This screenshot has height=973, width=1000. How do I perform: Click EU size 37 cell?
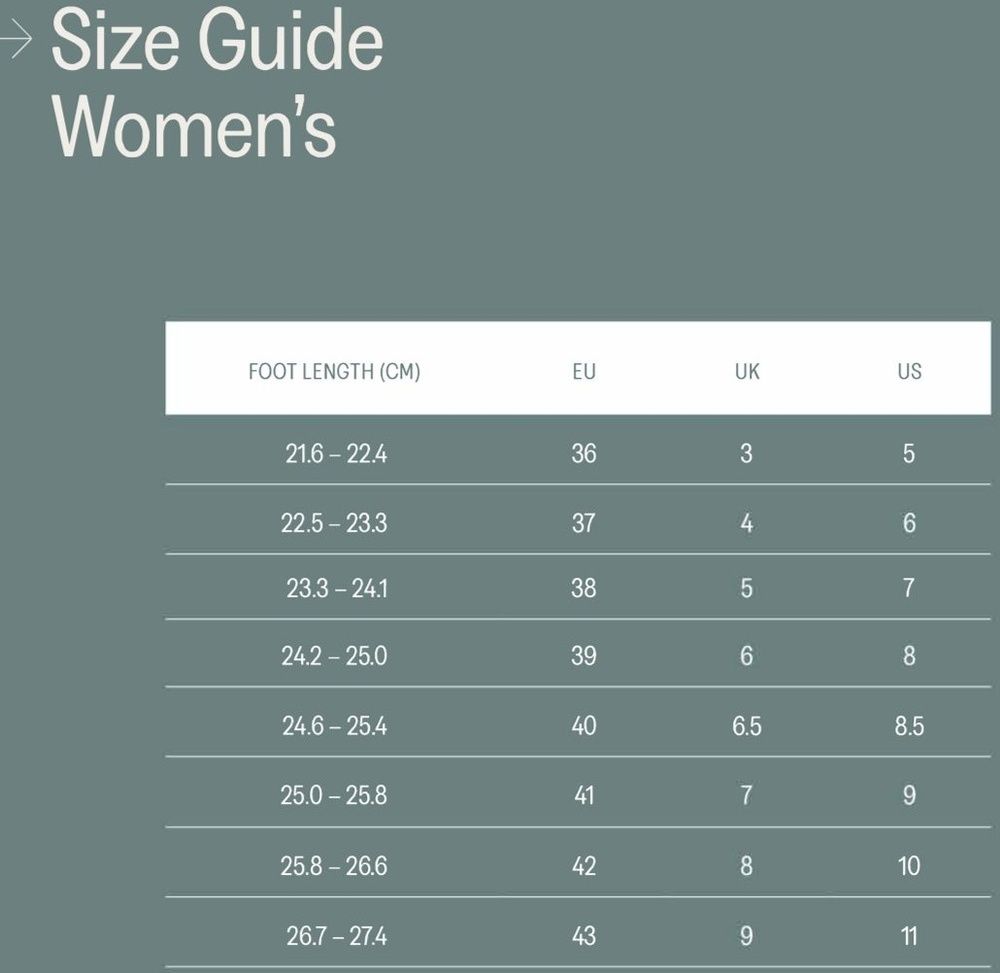pos(584,523)
